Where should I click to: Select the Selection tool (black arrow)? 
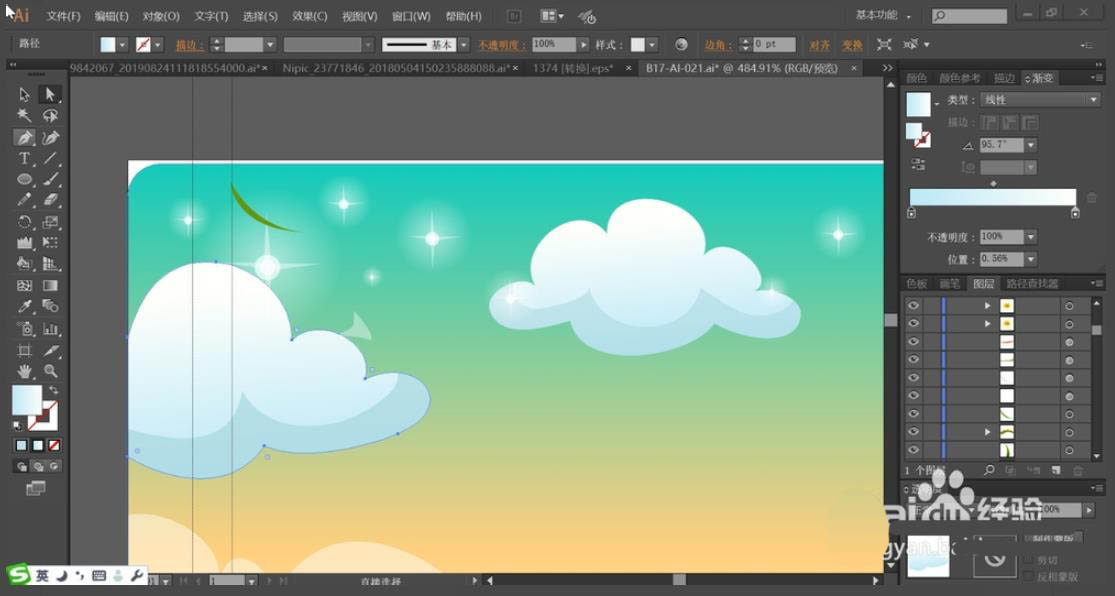click(x=24, y=95)
